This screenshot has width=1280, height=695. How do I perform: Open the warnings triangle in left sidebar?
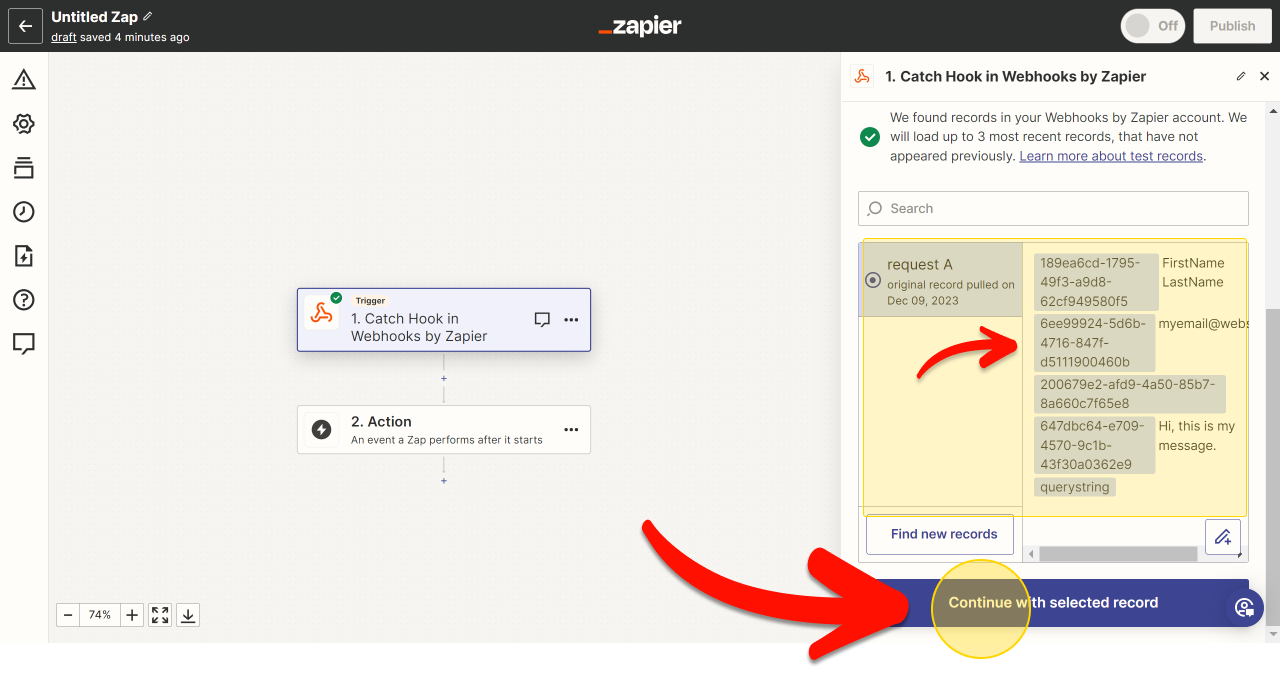pyautogui.click(x=24, y=80)
